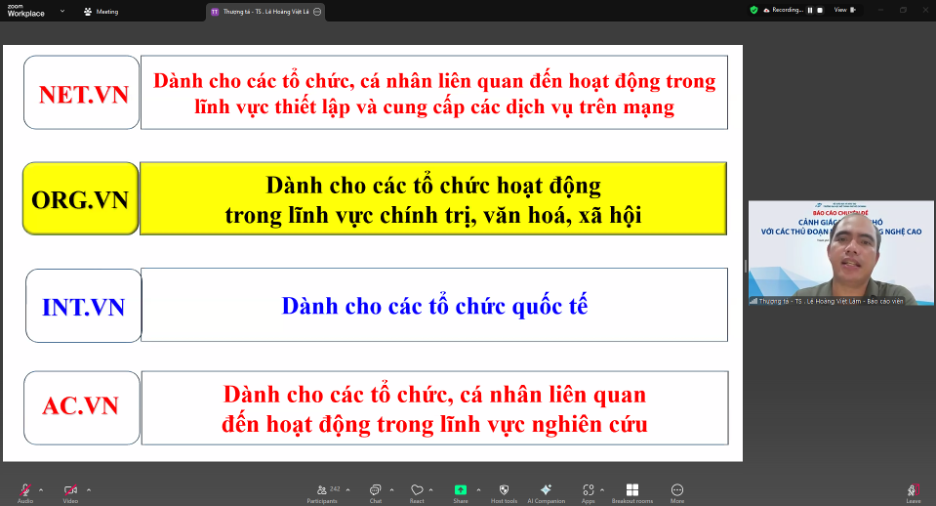Click the Leave meeting button
Screen dimensions: 936x506
913,490
